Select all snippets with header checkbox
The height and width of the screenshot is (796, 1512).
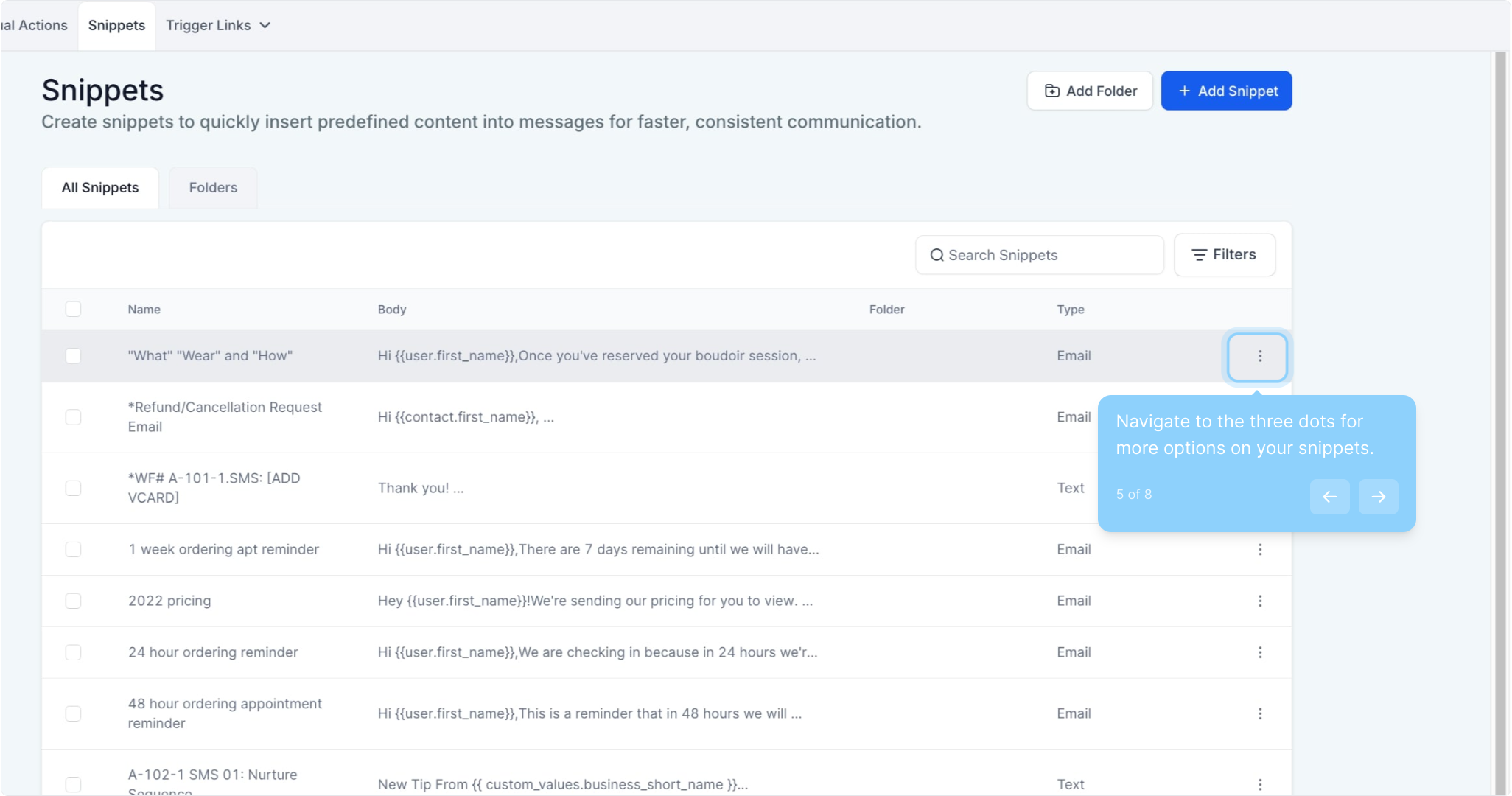pos(73,310)
